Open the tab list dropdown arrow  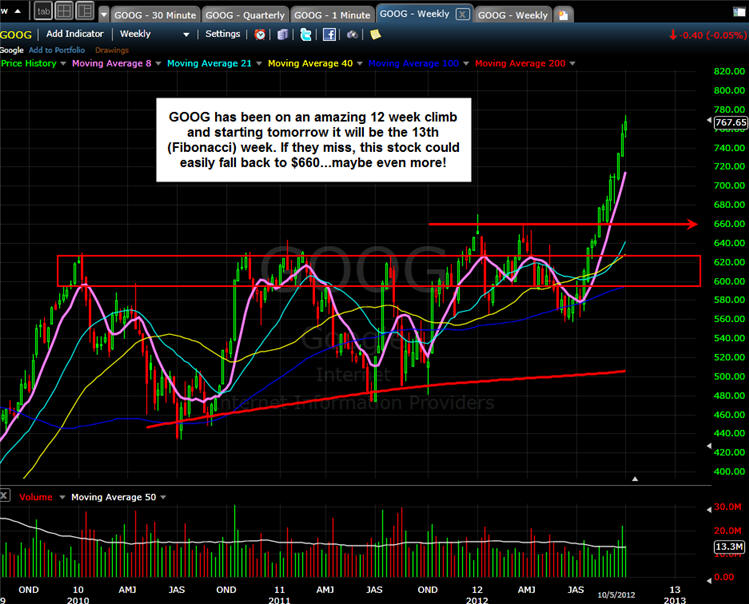coord(104,15)
